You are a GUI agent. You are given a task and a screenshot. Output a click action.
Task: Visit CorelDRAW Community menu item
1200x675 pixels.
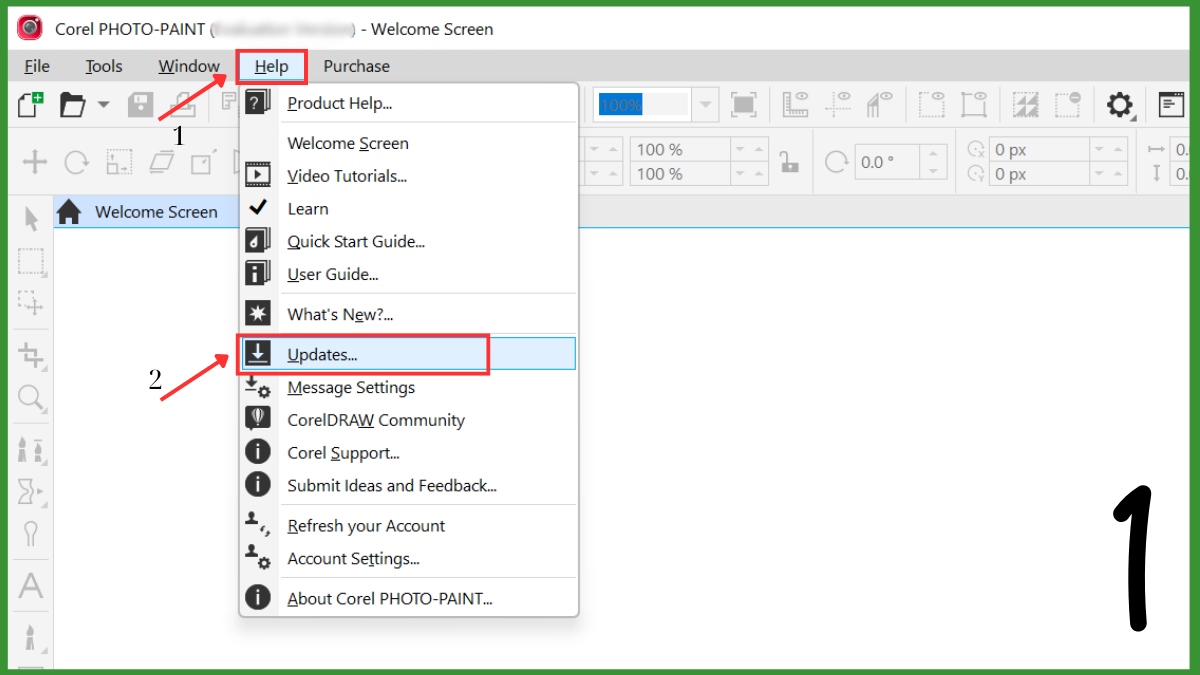tap(408, 420)
